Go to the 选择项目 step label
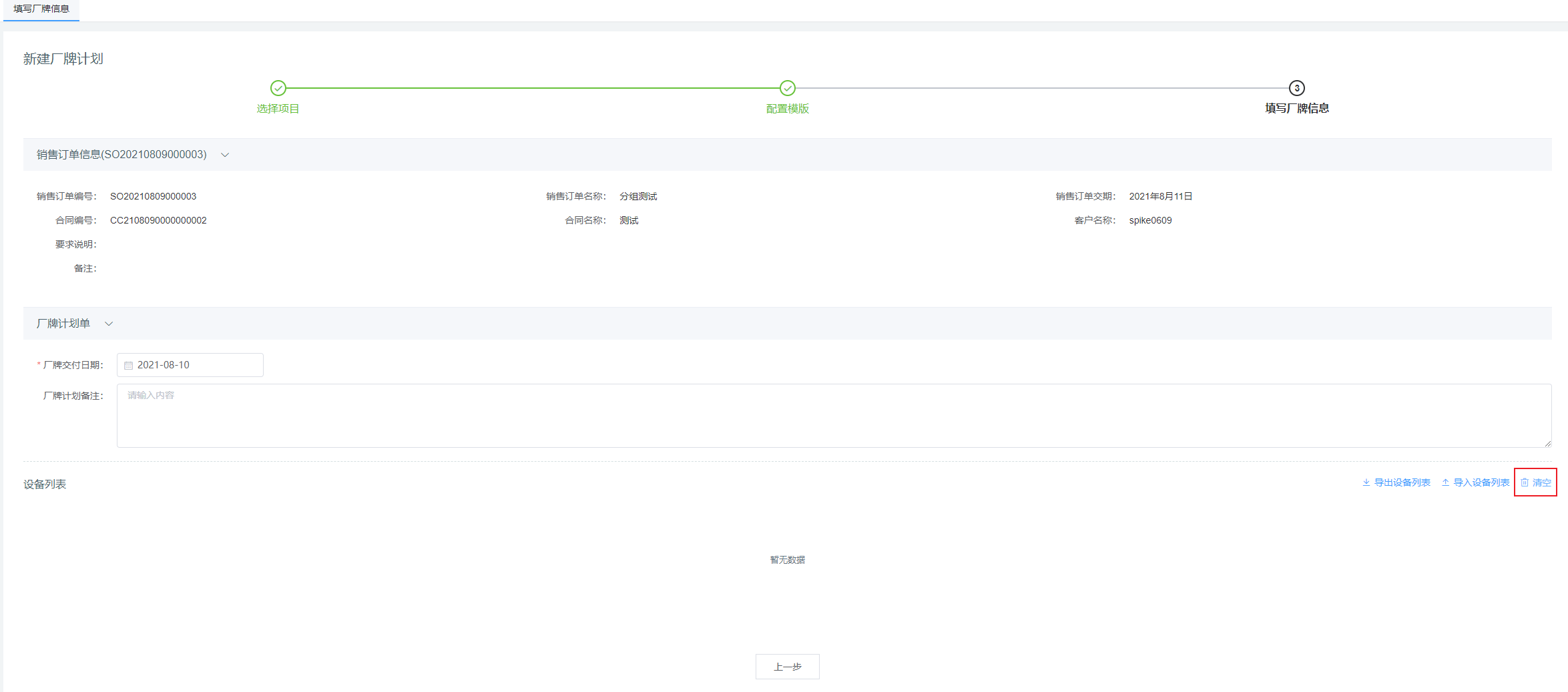Viewport: 1568px width, 692px height. (x=278, y=109)
